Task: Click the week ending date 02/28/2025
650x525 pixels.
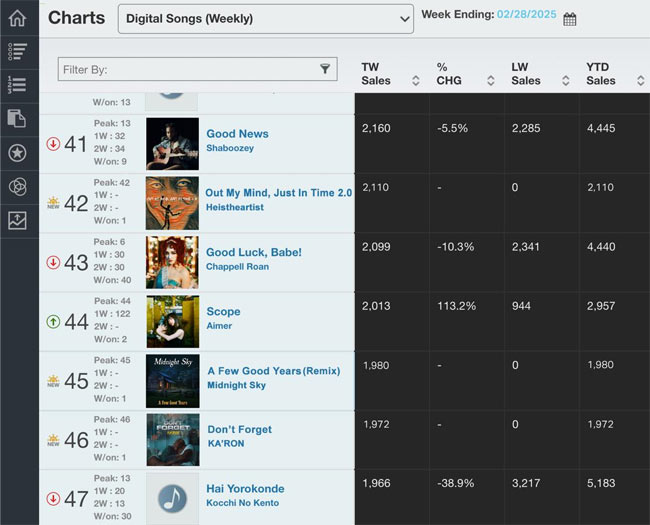Action: (526, 15)
